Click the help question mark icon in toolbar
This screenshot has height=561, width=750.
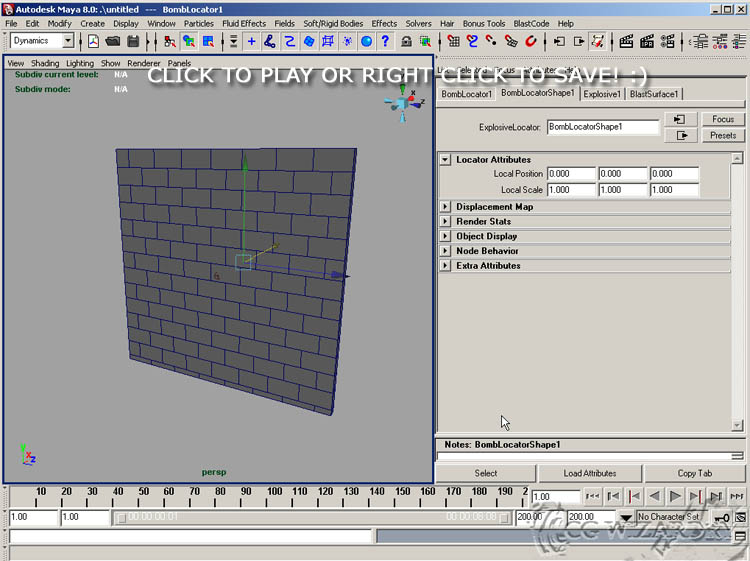[x=385, y=41]
